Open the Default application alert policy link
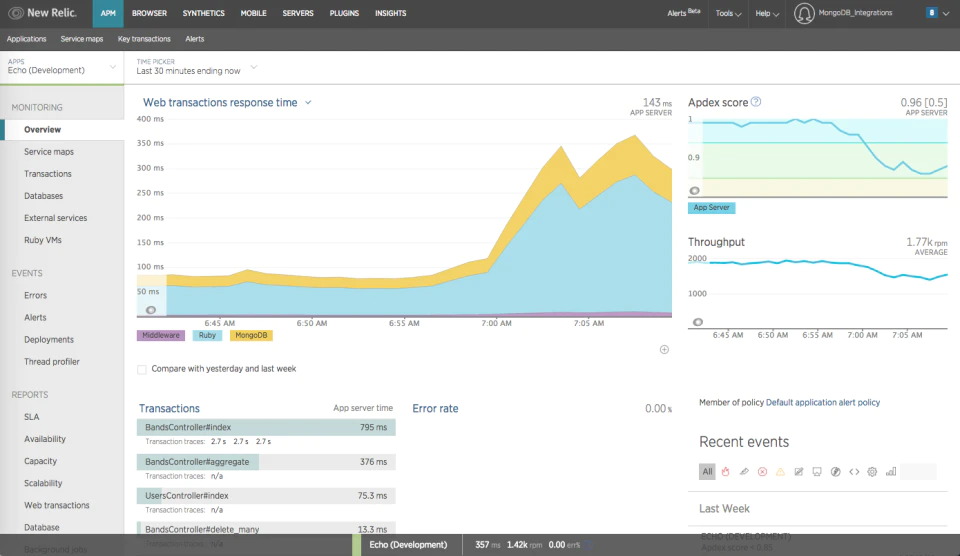 point(823,402)
